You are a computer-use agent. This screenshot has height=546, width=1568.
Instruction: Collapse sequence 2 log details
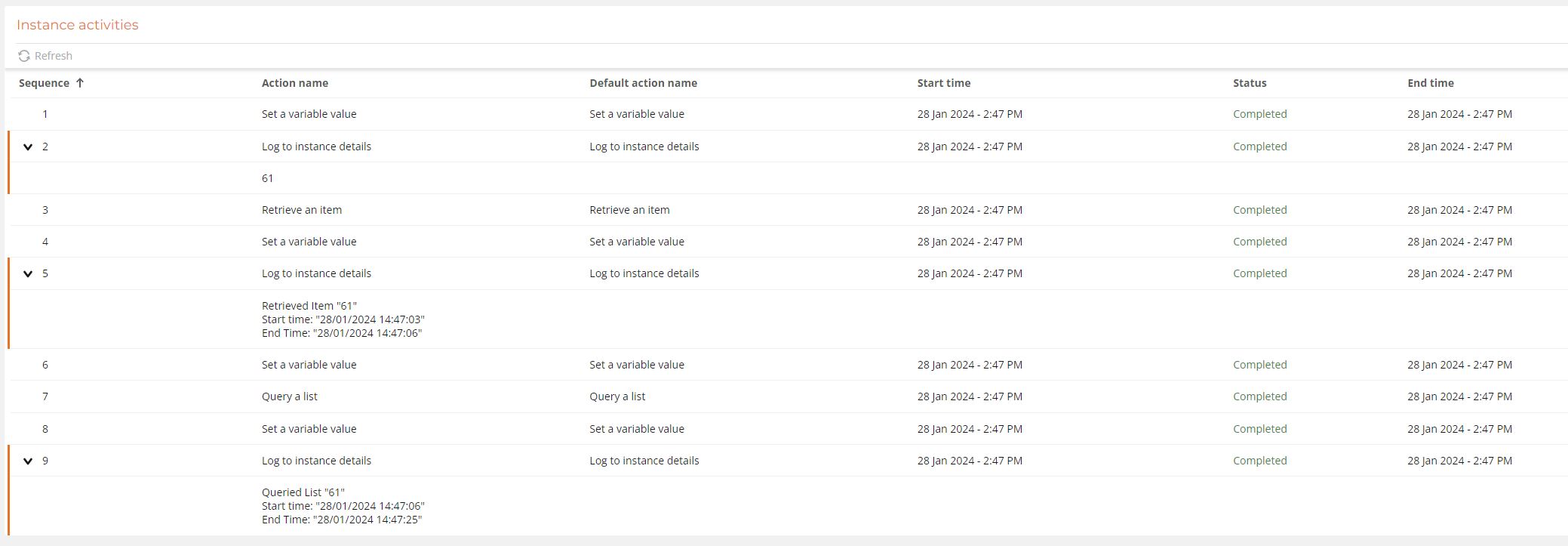pyautogui.click(x=28, y=147)
